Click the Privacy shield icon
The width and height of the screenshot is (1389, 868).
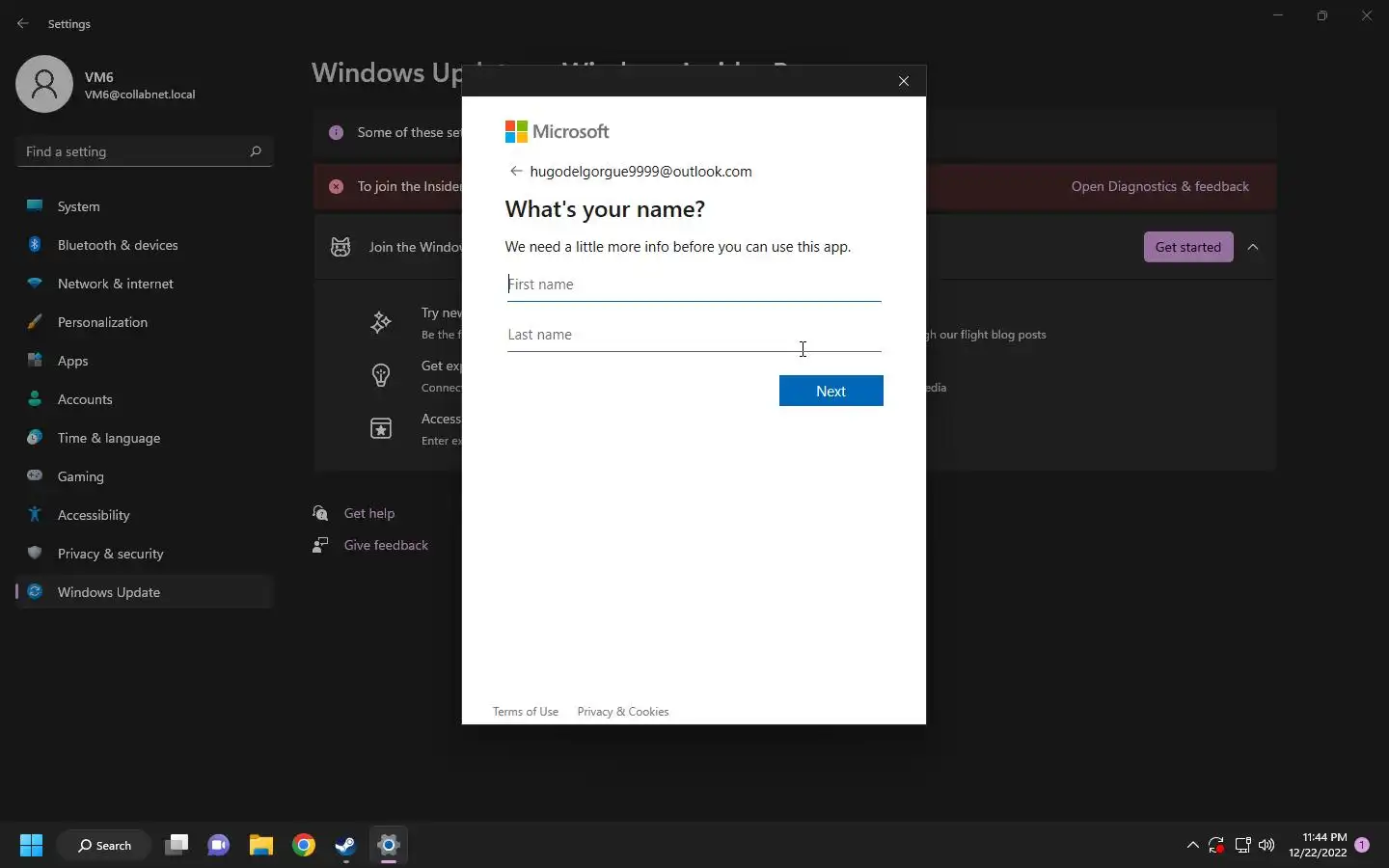point(35,553)
